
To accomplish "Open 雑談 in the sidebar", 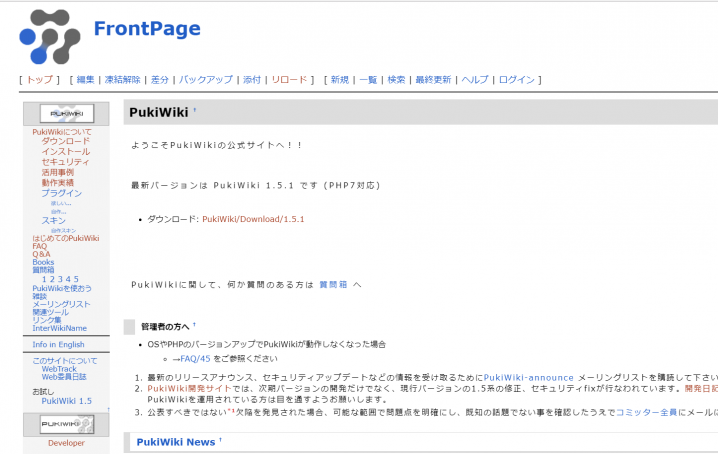I will click(39, 296).
